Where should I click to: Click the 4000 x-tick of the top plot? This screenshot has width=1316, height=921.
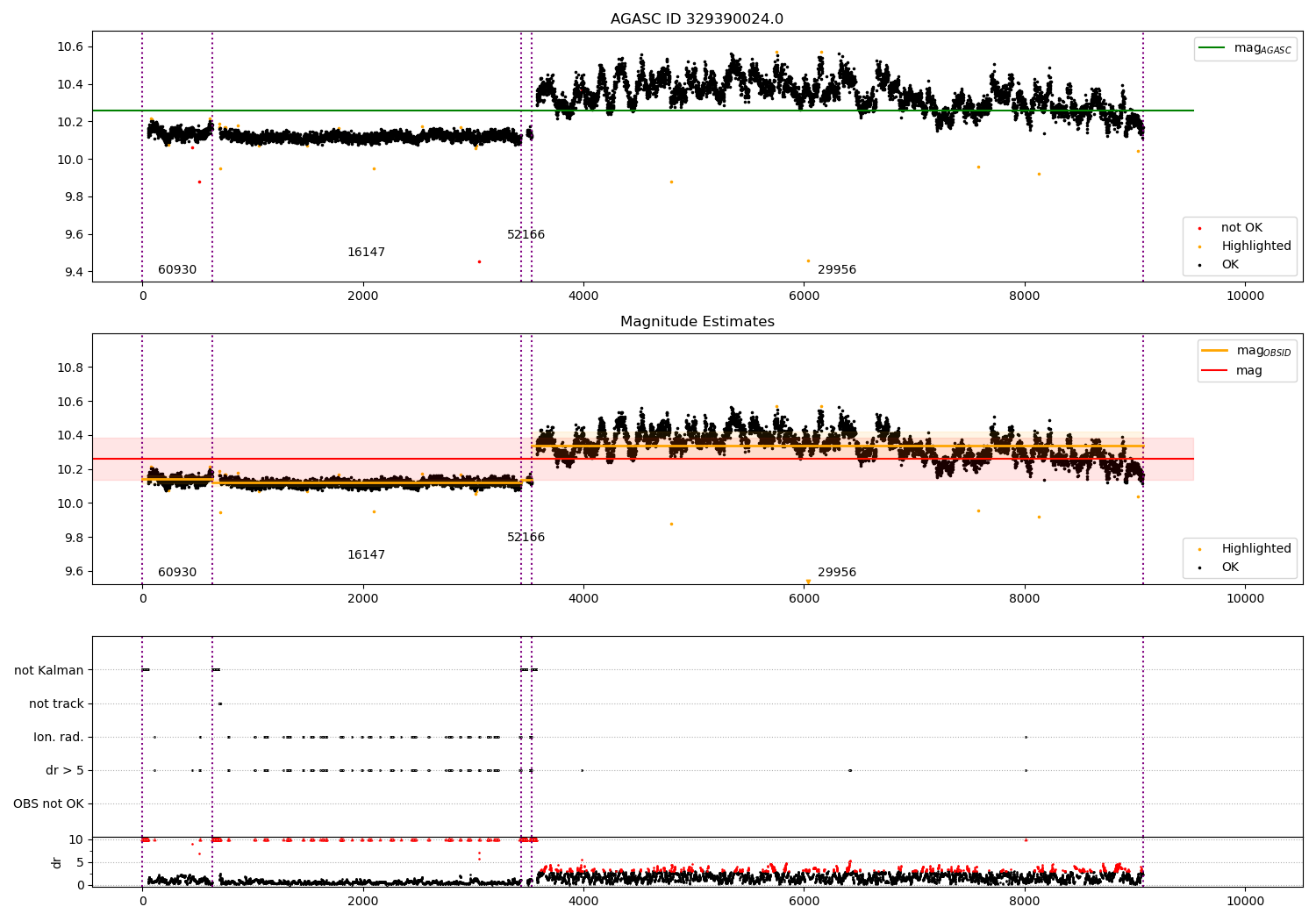point(583,296)
